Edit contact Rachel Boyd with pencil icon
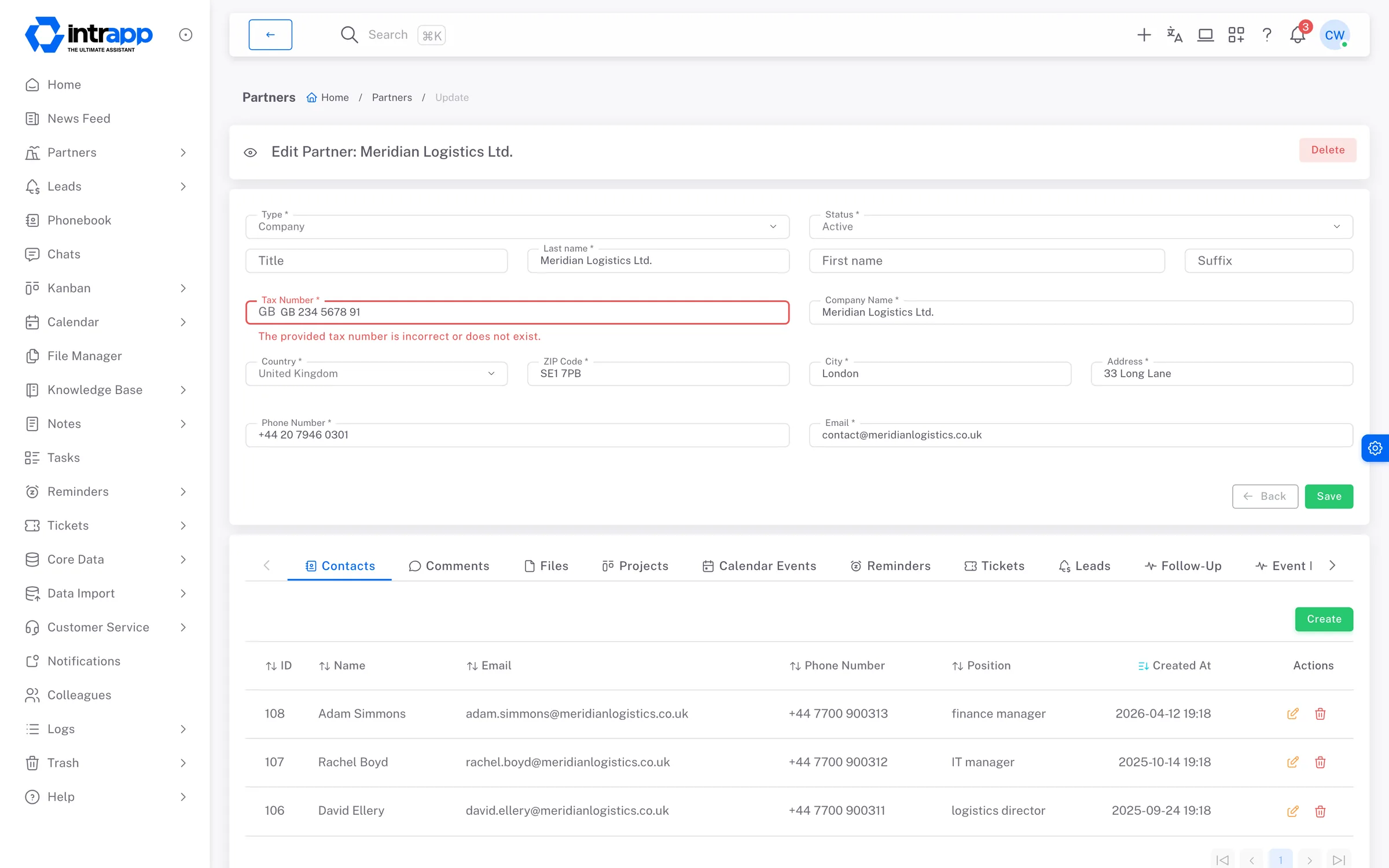The image size is (1389, 868). pos(1293,762)
